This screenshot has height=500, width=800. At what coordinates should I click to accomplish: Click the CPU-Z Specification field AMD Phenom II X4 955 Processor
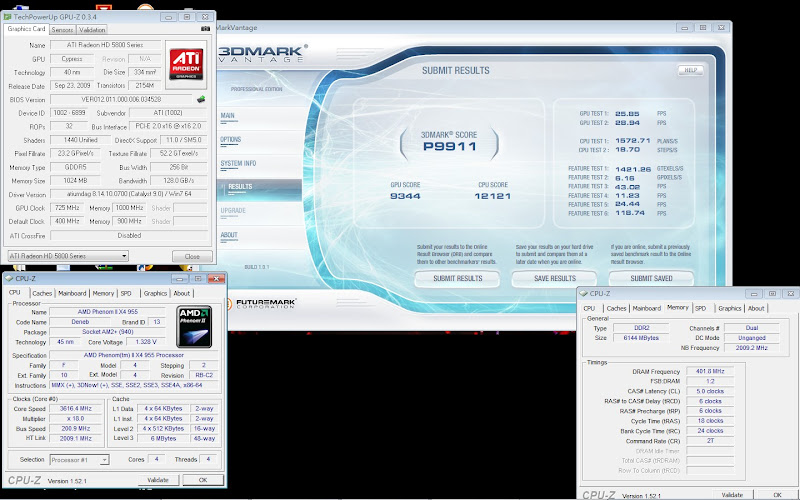point(134,355)
